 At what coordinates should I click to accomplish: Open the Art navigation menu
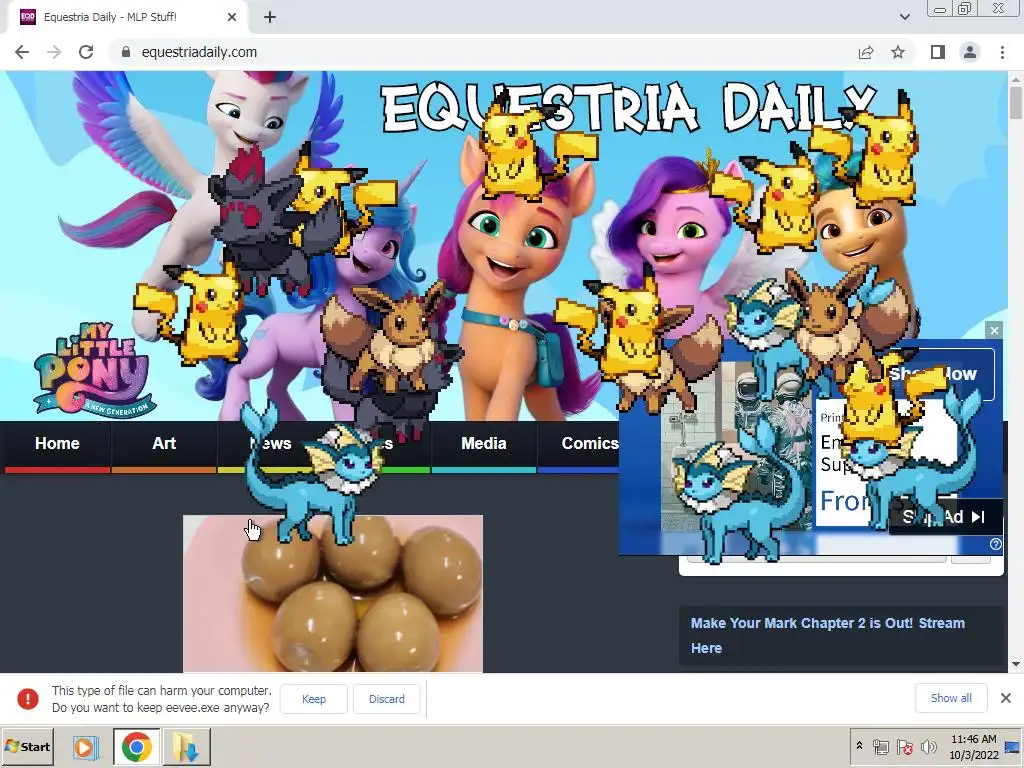coord(164,443)
